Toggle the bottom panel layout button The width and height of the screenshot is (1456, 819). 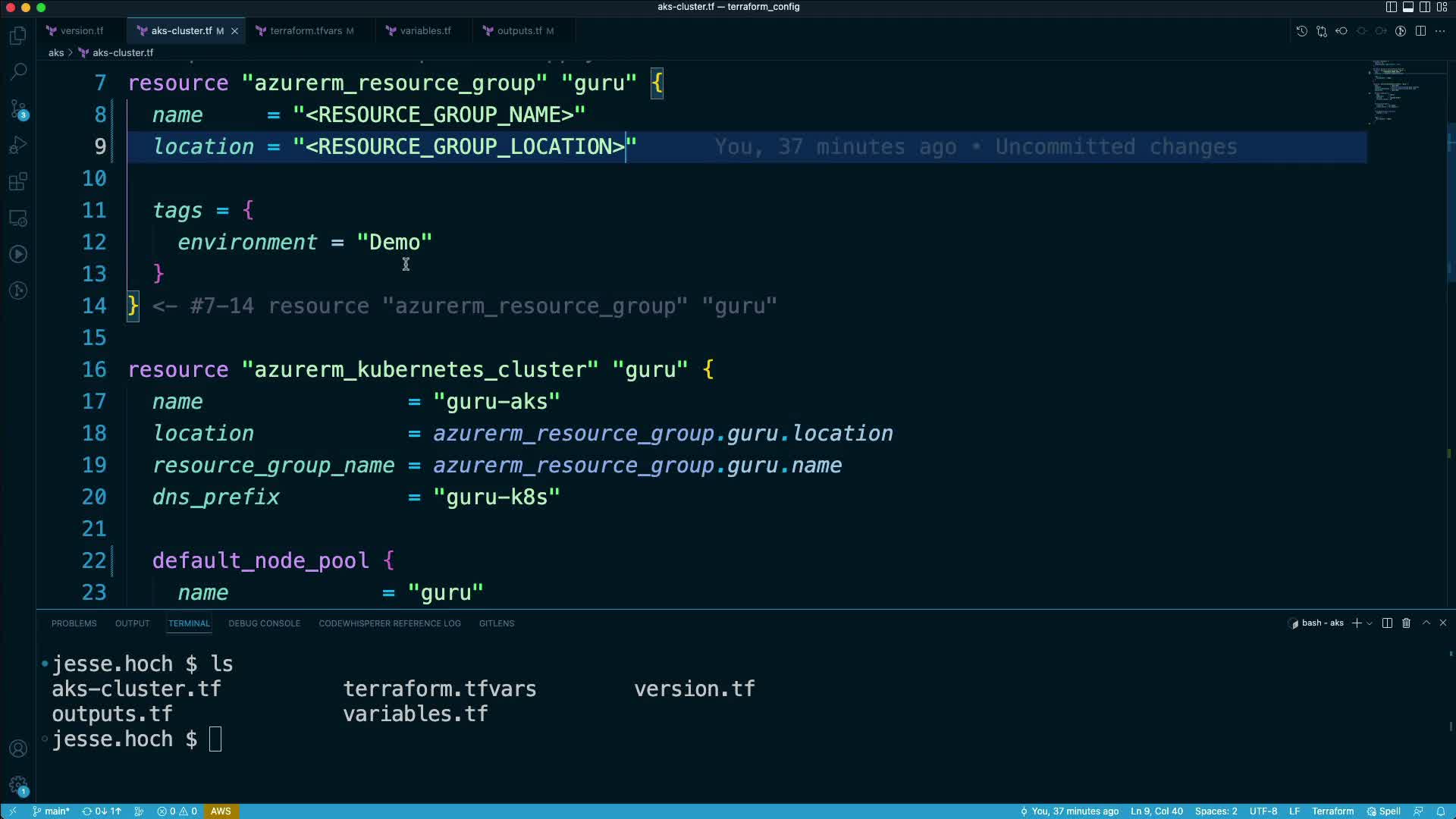click(x=1407, y=7)
